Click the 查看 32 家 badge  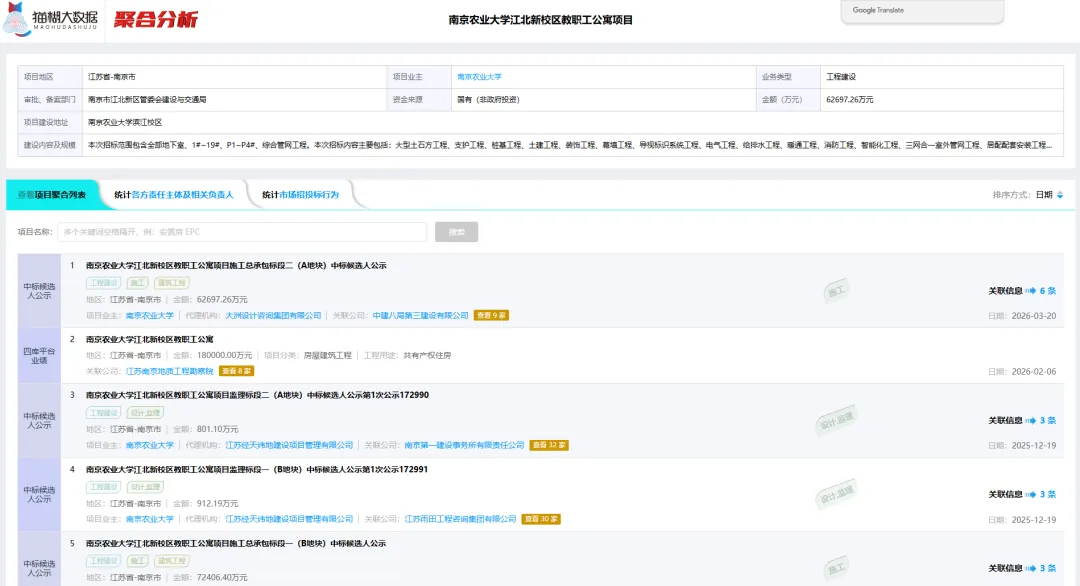tap(549, 446)
